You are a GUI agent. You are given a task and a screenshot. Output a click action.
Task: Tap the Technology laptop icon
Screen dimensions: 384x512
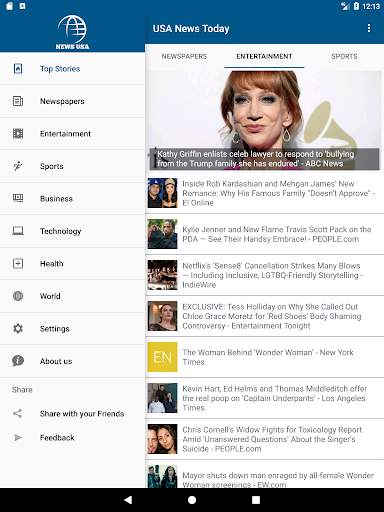(18, 231)
